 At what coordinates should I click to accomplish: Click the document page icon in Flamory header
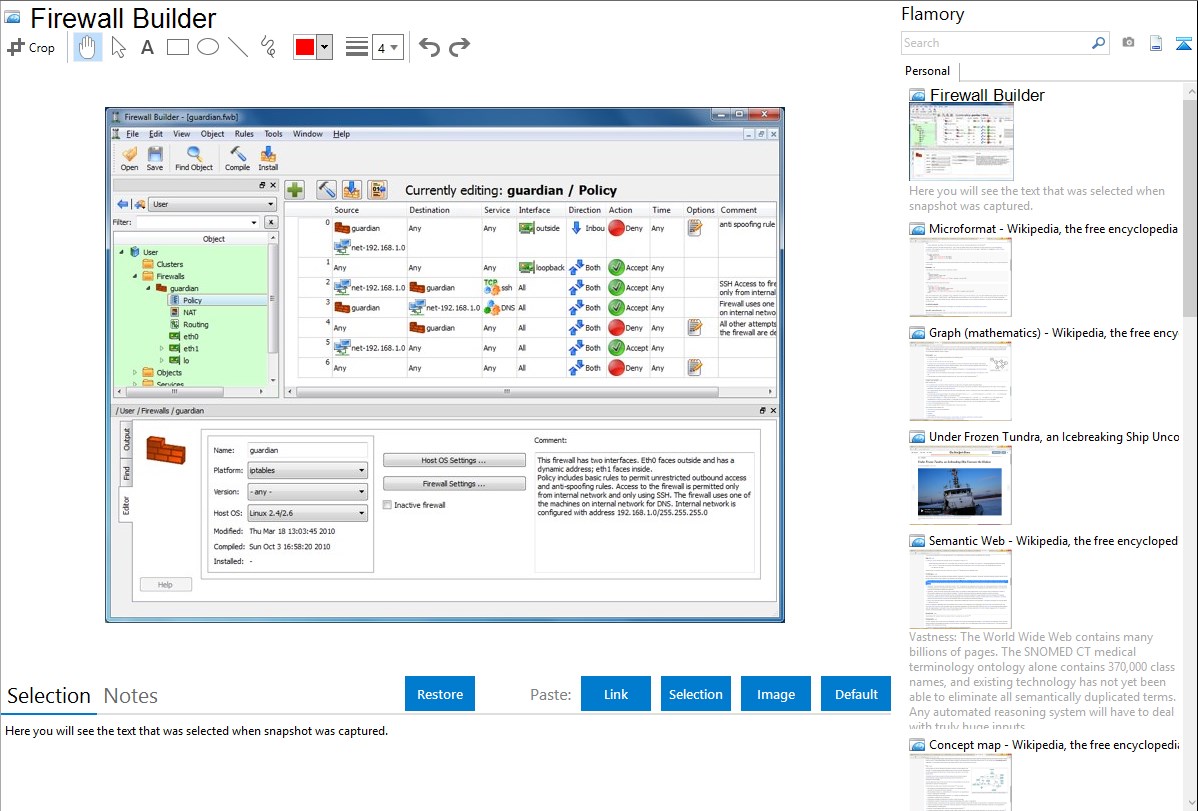click(1156, 43)
